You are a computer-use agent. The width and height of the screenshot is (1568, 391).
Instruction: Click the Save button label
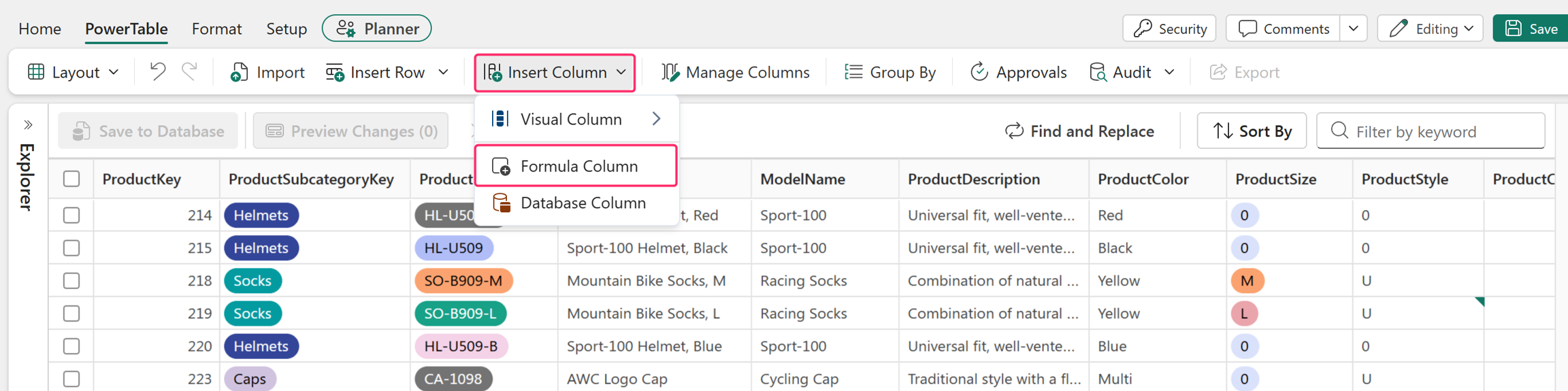point(1543,29)
